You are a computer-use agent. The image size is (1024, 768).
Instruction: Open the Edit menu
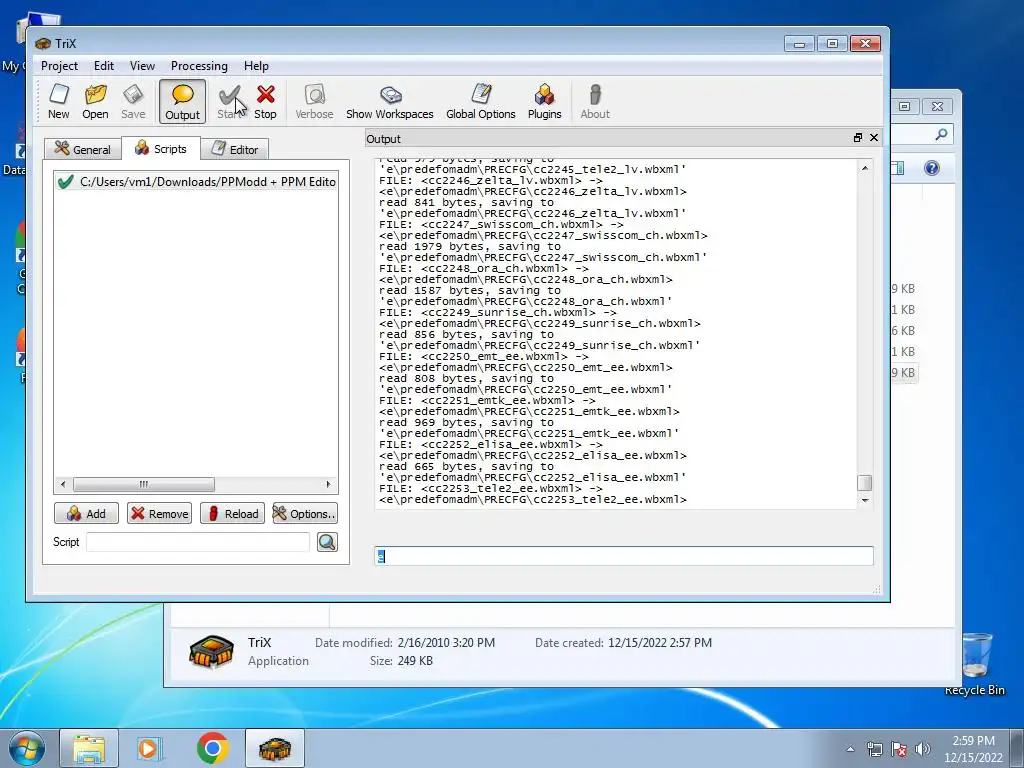(x=104, y=66)
